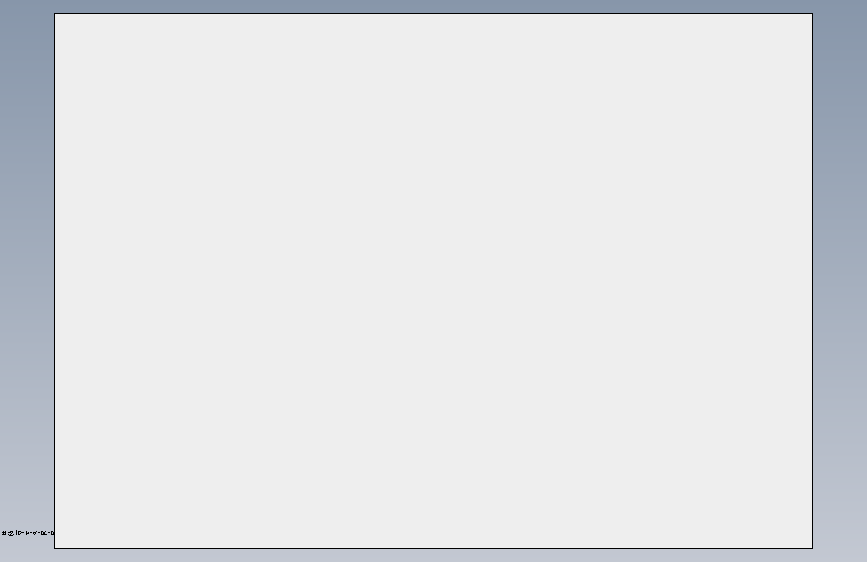867x562 pixels.
Task: Click the plate face near its bottom edge
Action: (434, 537)
